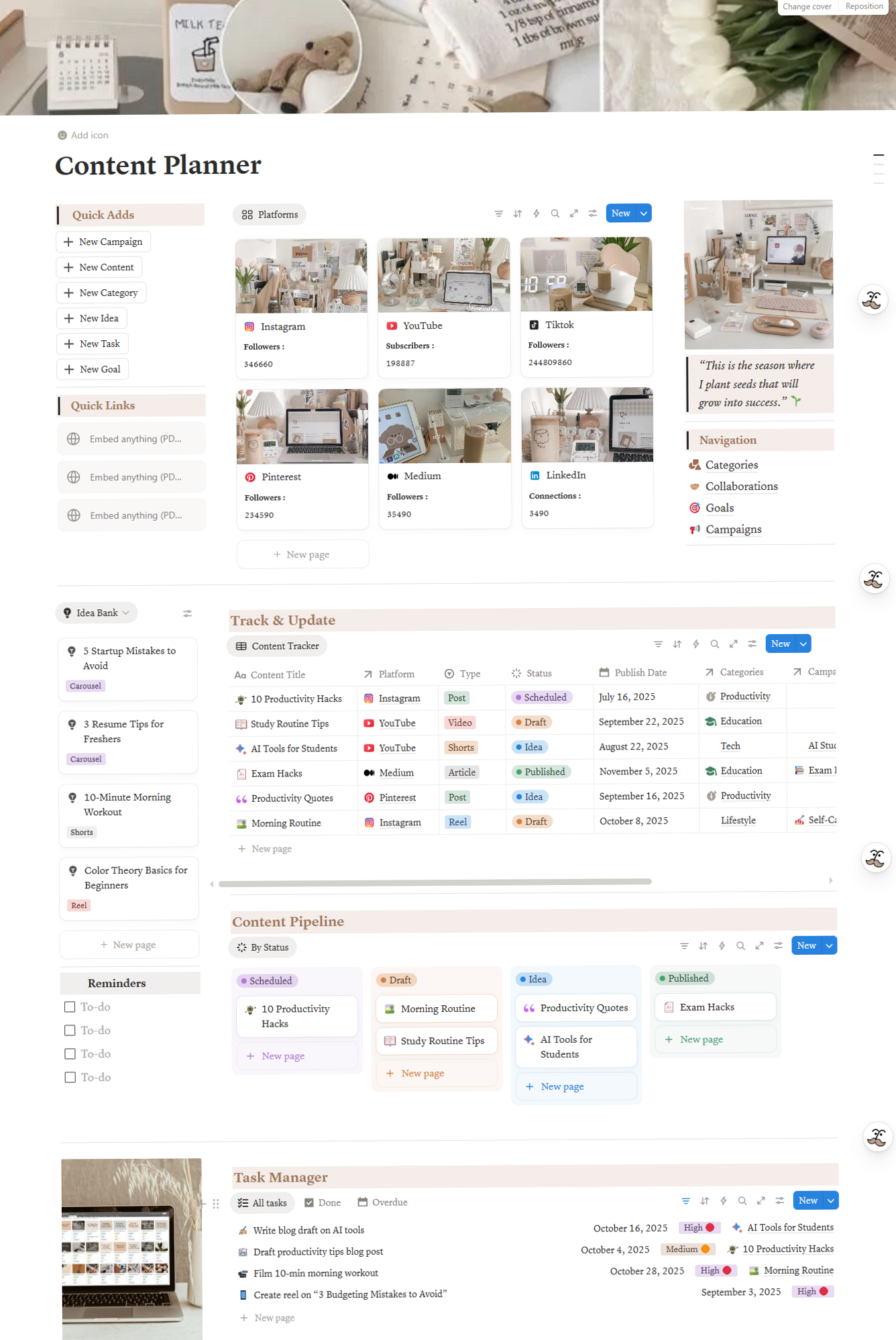Click the Idea Bank settings sliders icon
896x1340 pixels.
[x=187, y=613]
